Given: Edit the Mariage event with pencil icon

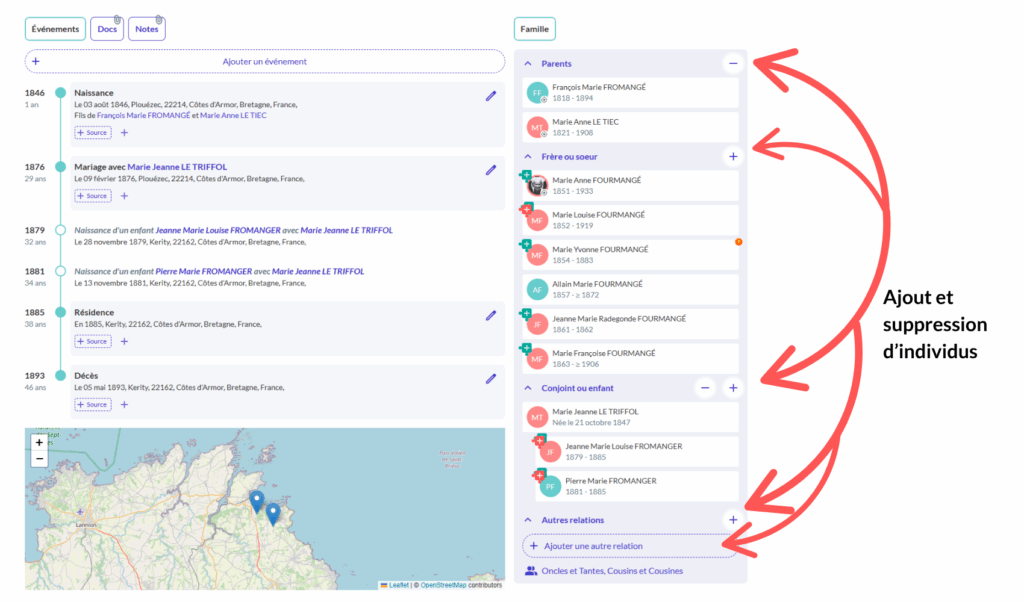Looking at the screenshot, I should [490, 170].
